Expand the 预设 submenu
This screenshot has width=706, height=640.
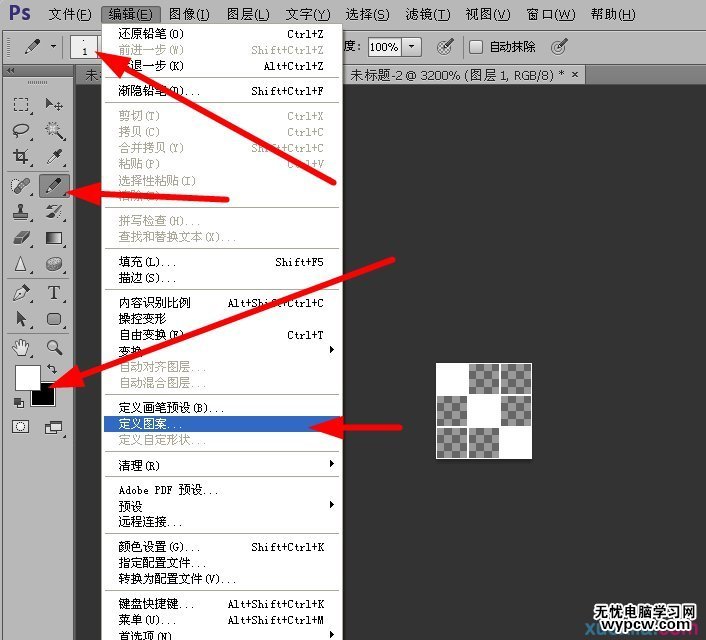(221, 506)
